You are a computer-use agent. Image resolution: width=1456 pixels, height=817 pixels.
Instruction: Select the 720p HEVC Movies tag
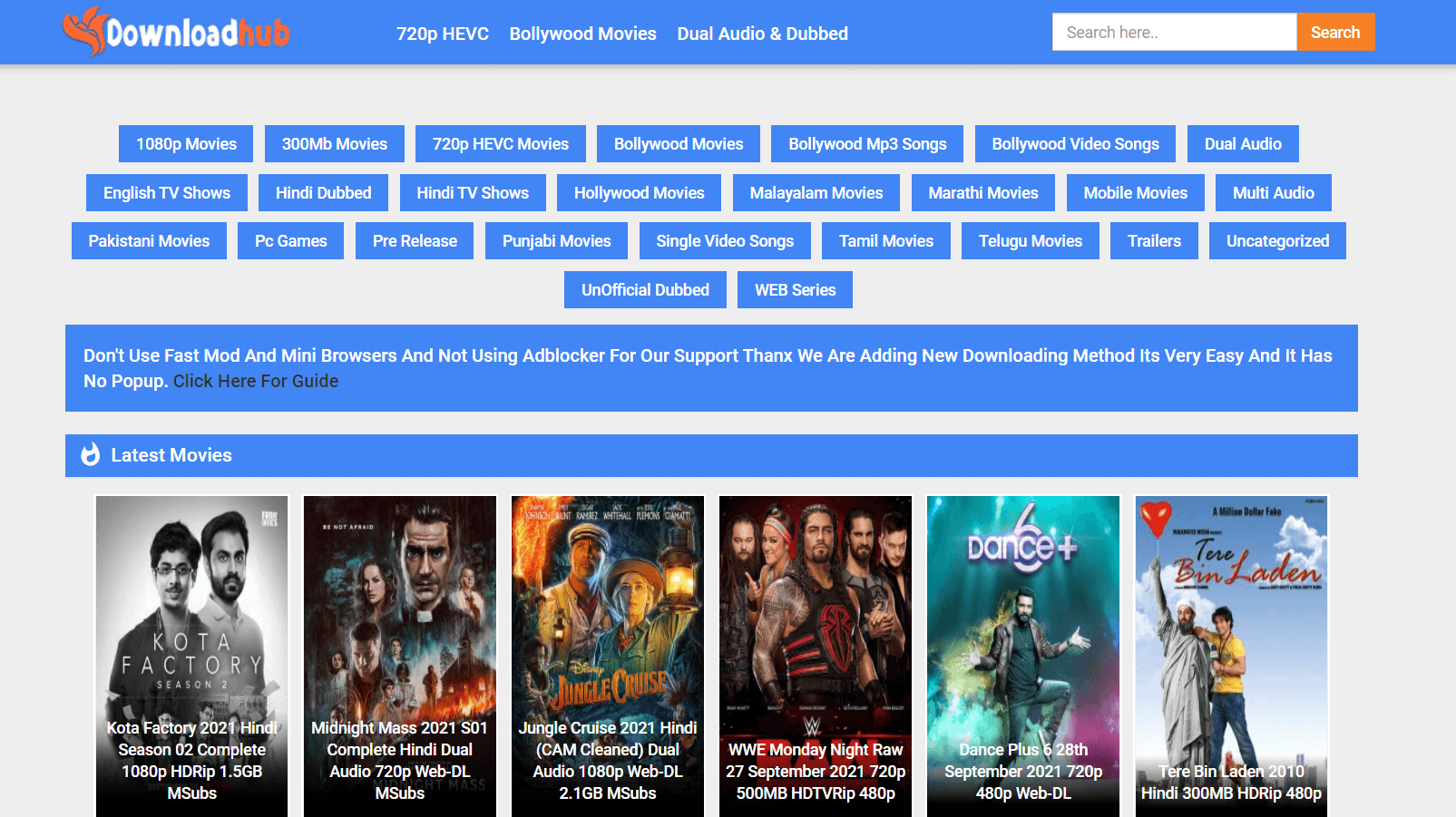tap(501, 144)
